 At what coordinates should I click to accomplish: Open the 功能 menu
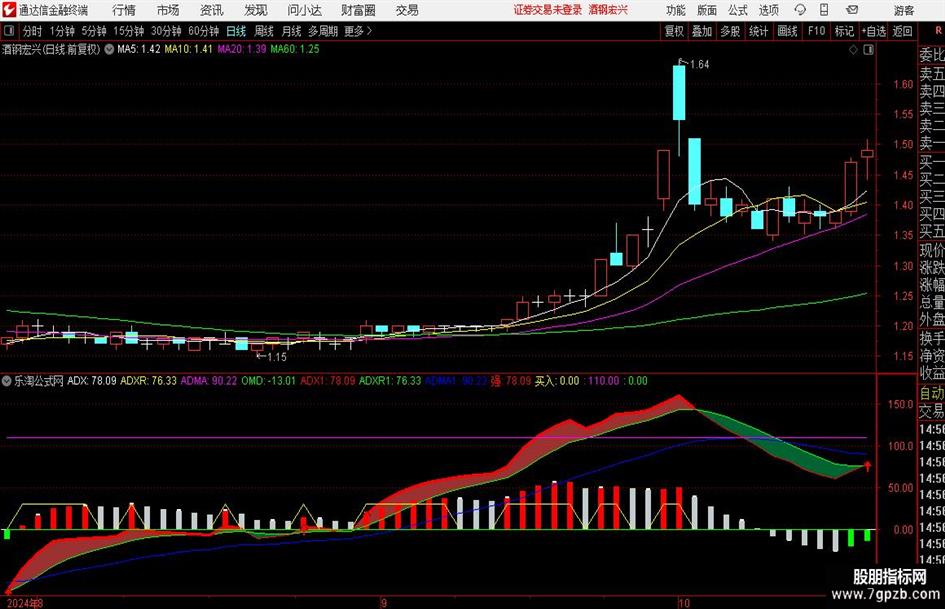(x=676, y=10)
